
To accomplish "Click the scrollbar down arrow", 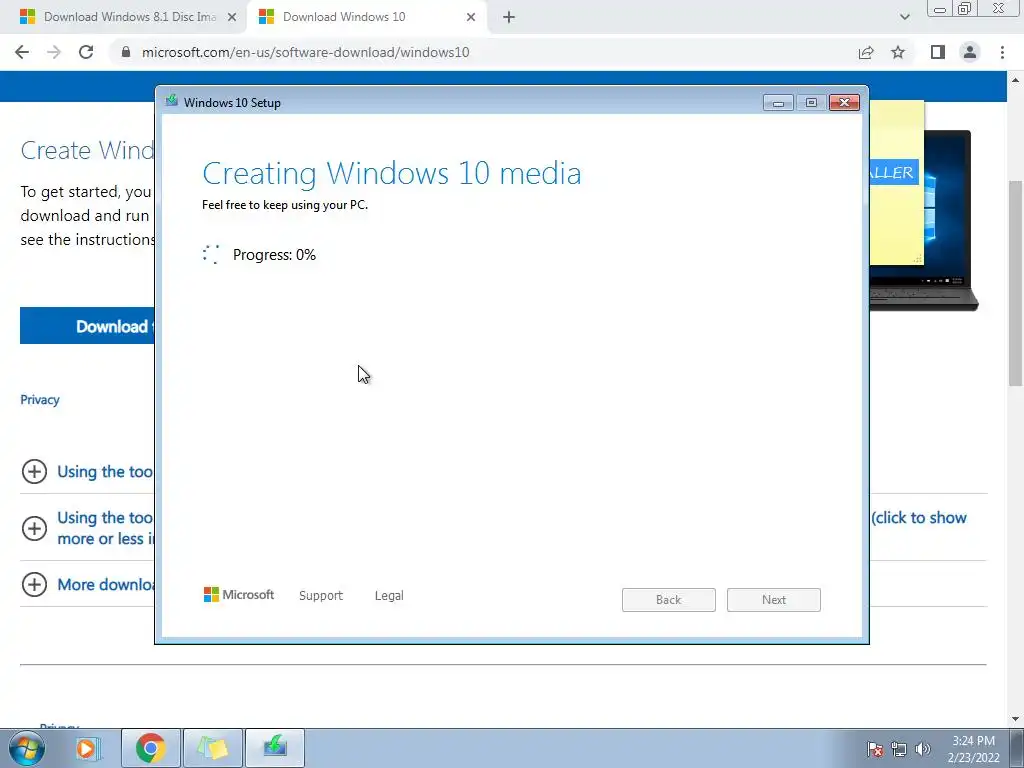I will [1016, 719].
